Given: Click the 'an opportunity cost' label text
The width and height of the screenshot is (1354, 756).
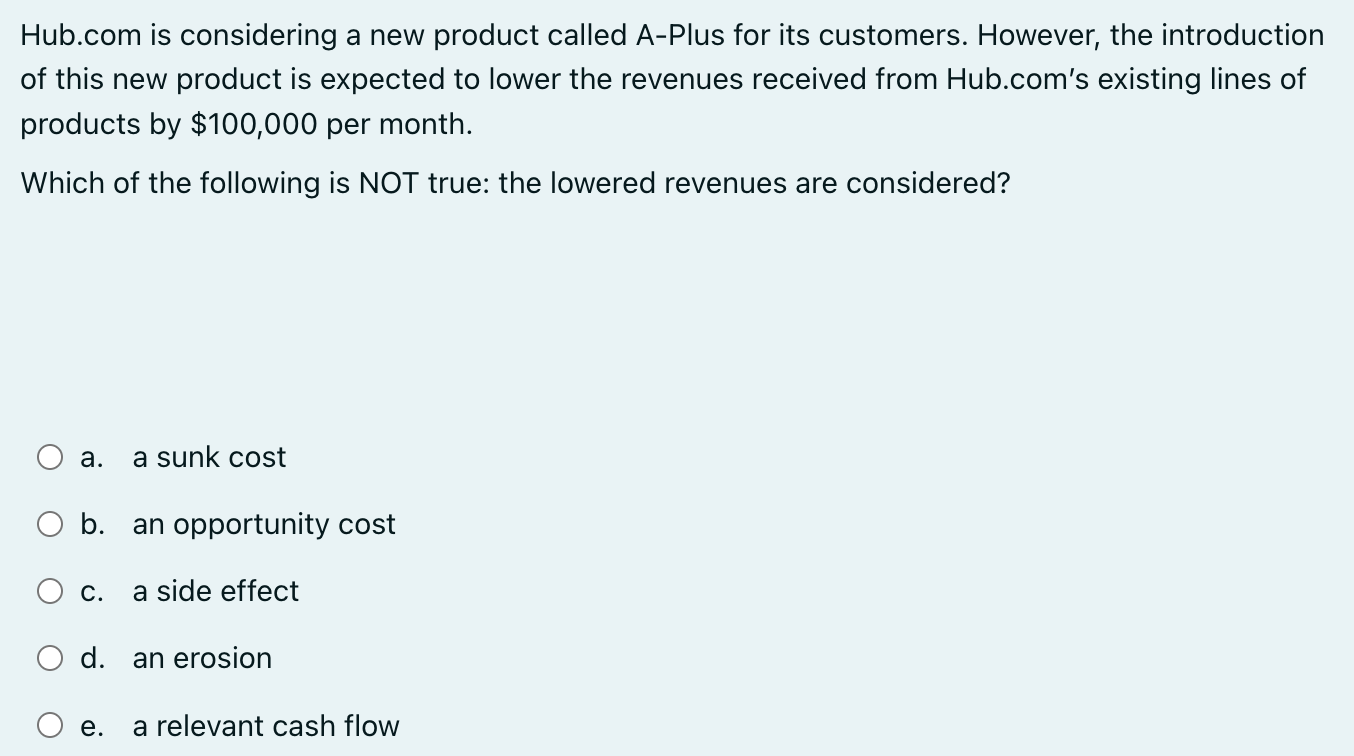Looking at the screenshot, I should (264, 524).
